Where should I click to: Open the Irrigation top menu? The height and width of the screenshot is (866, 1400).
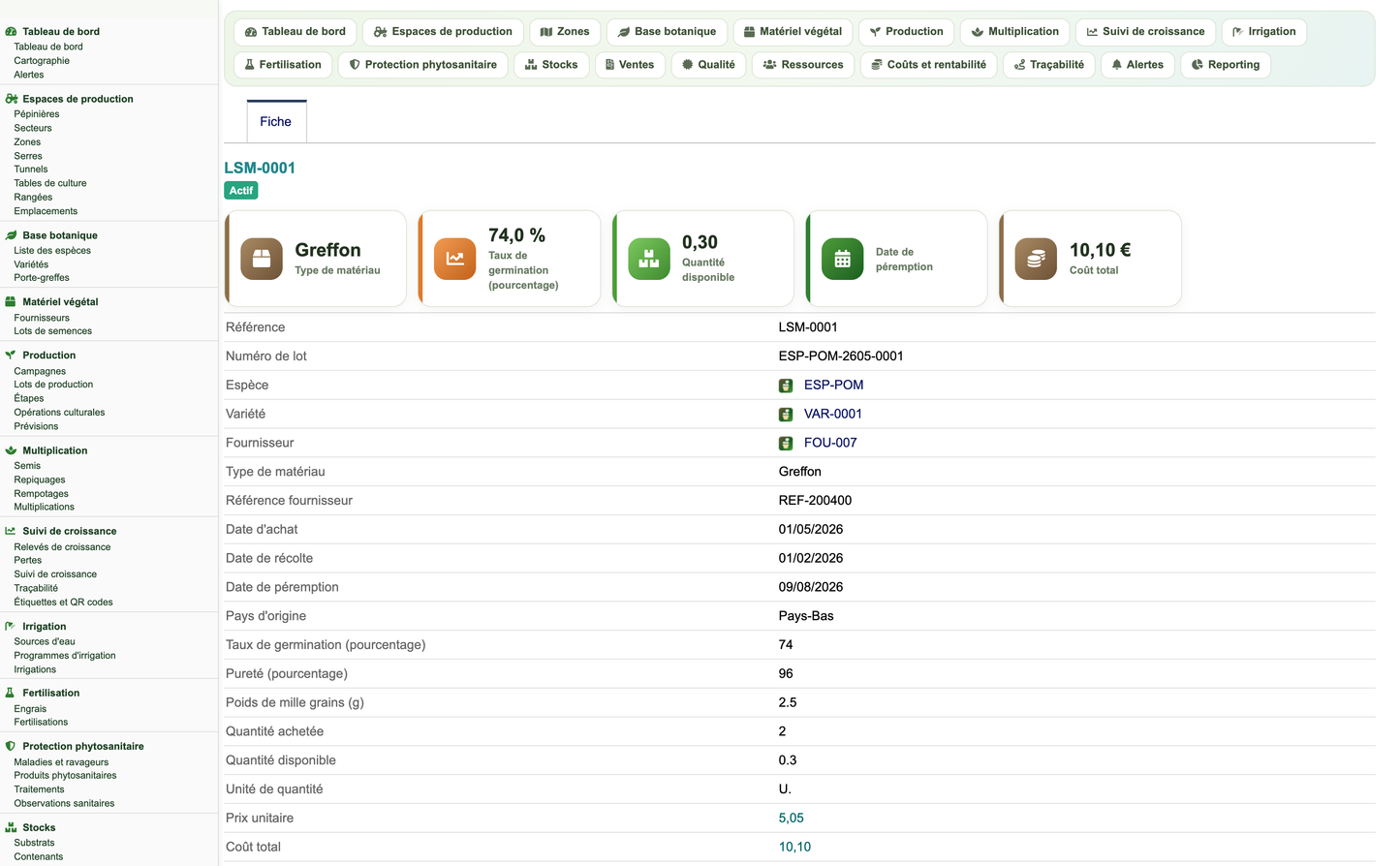(x=1263, y=32)
